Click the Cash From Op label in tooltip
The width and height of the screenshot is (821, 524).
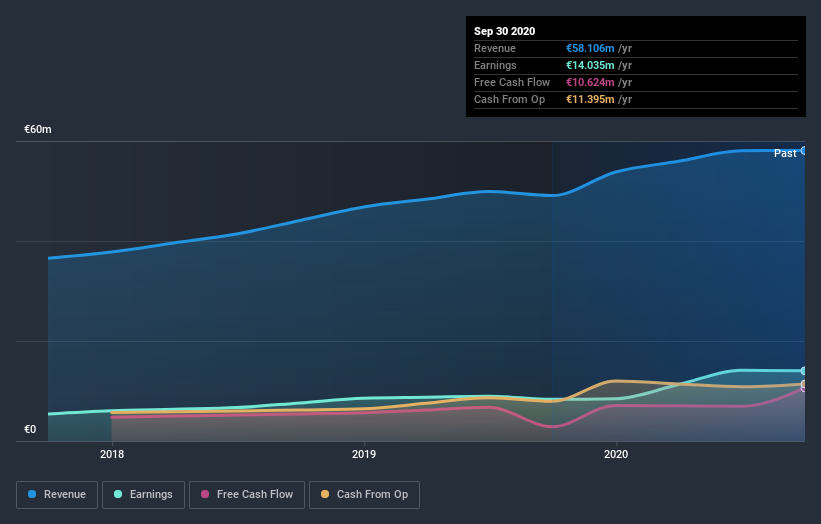click(509, 99)
